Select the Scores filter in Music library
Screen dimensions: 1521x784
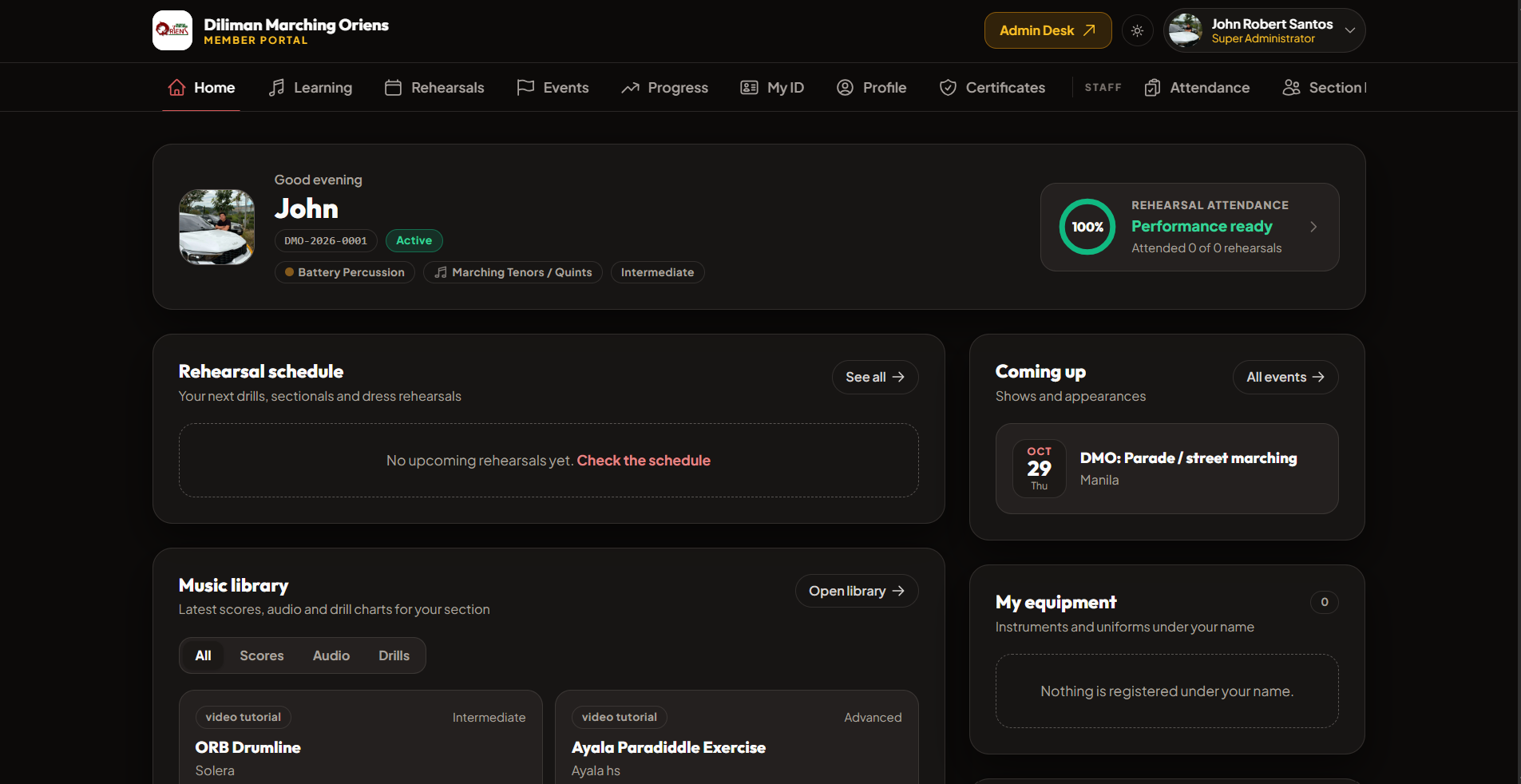[x=262, y=655]
